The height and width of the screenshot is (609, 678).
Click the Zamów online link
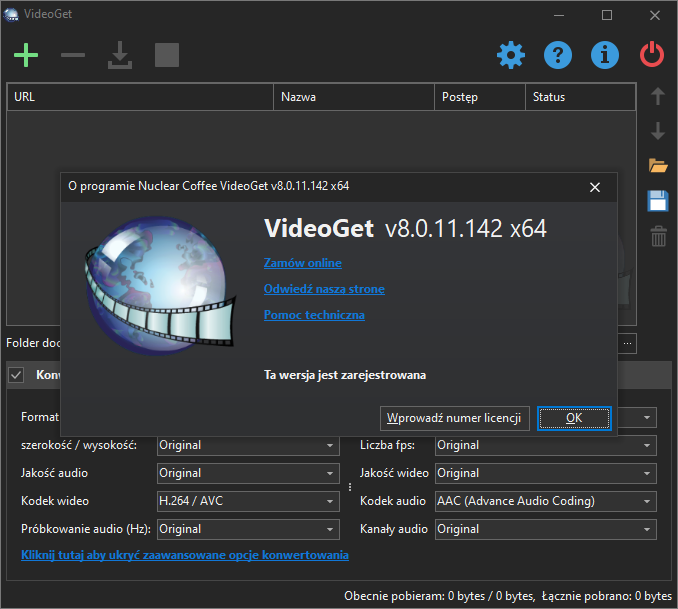pos(303,263)
